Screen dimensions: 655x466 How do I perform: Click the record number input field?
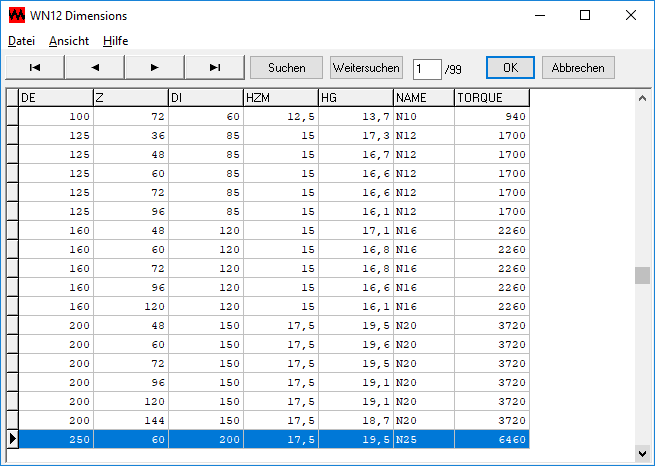pyautogui.click(x=427, y=68)
